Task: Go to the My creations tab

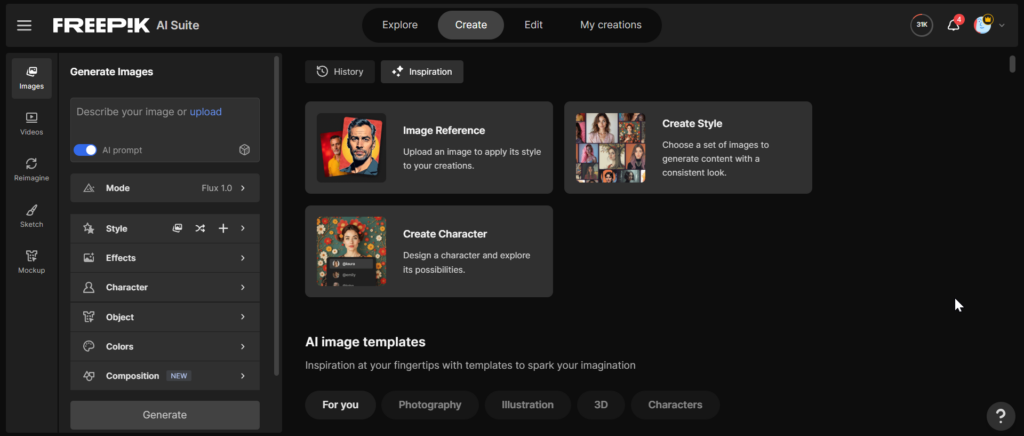Action: pyautogui.click(x=610, y=25)
